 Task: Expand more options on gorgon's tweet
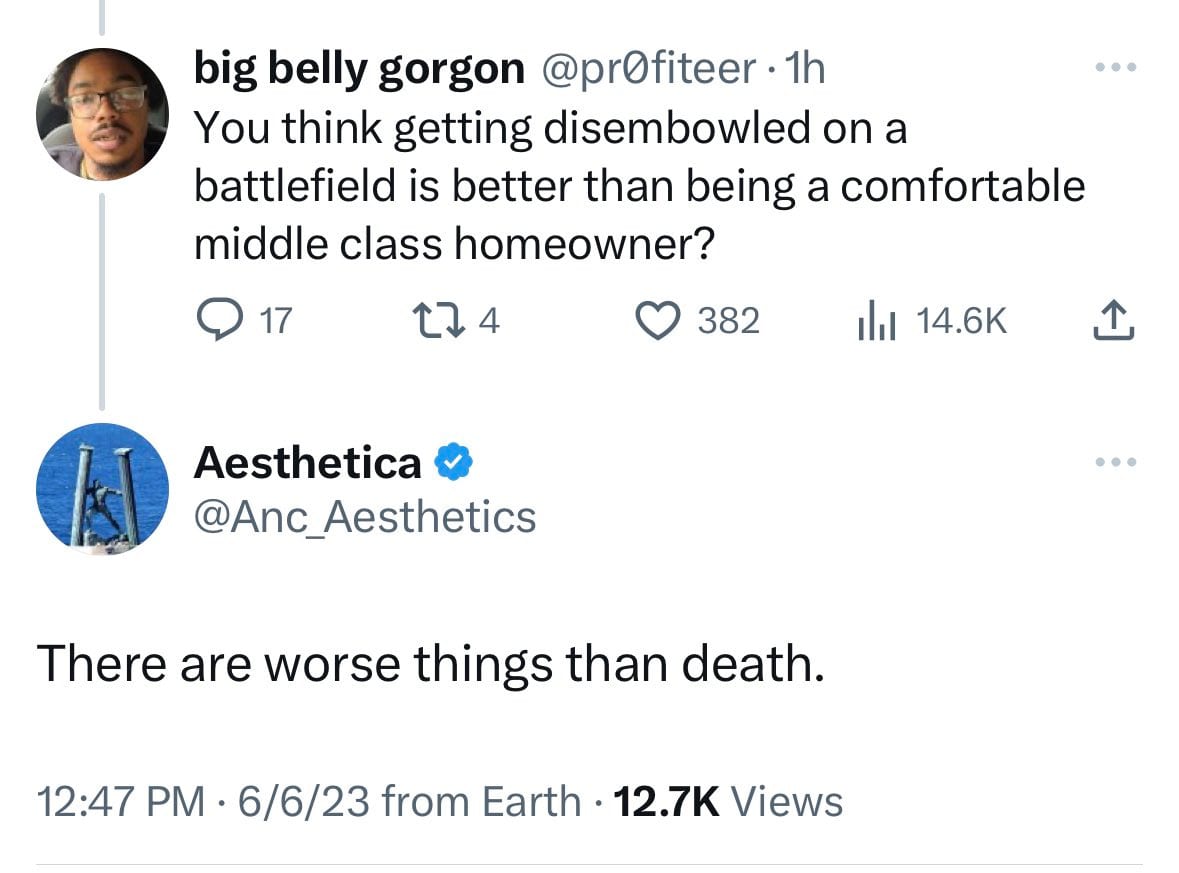(1116, 68)
